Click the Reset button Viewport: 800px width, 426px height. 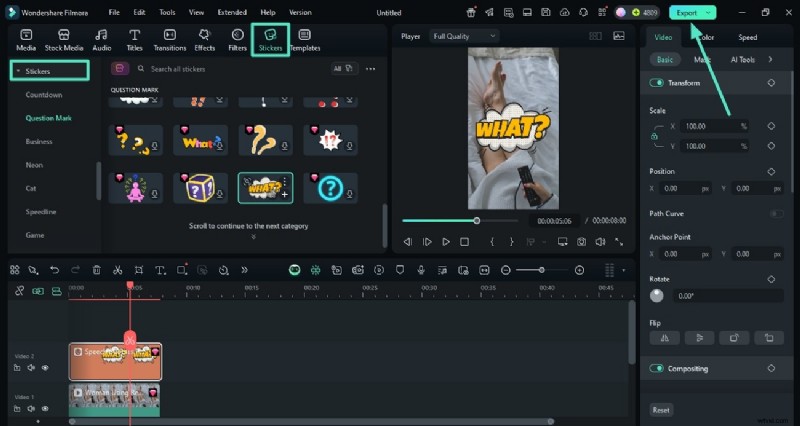tap(661, 410)
